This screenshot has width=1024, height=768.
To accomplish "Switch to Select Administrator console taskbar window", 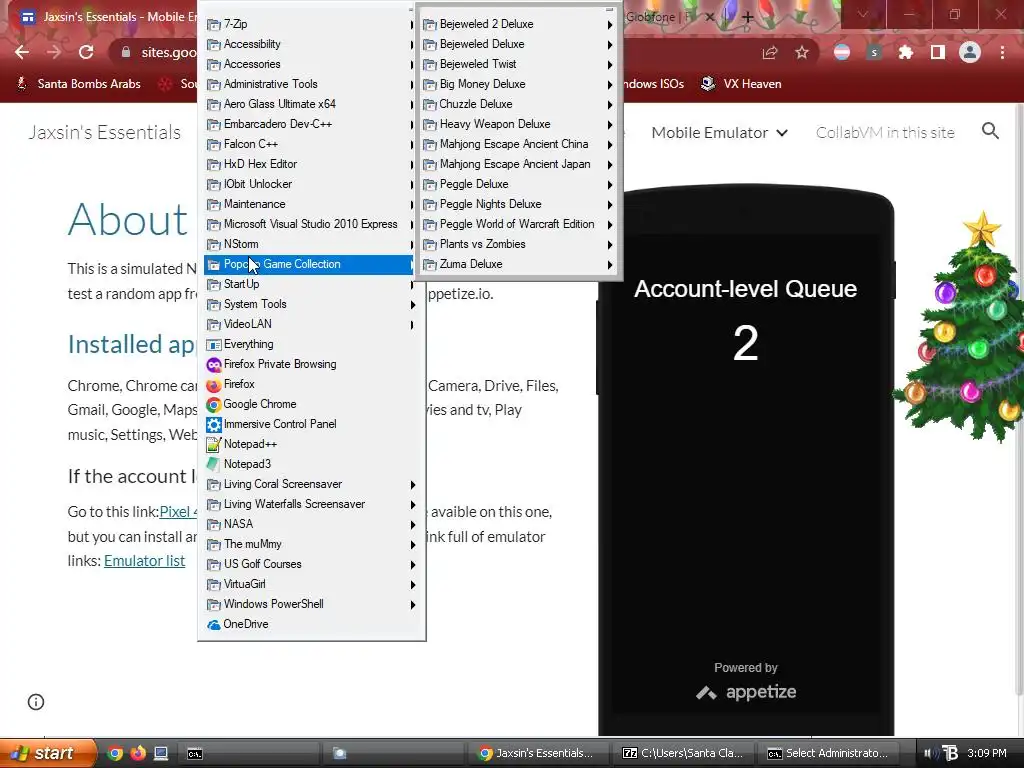I will coord(828,754).
